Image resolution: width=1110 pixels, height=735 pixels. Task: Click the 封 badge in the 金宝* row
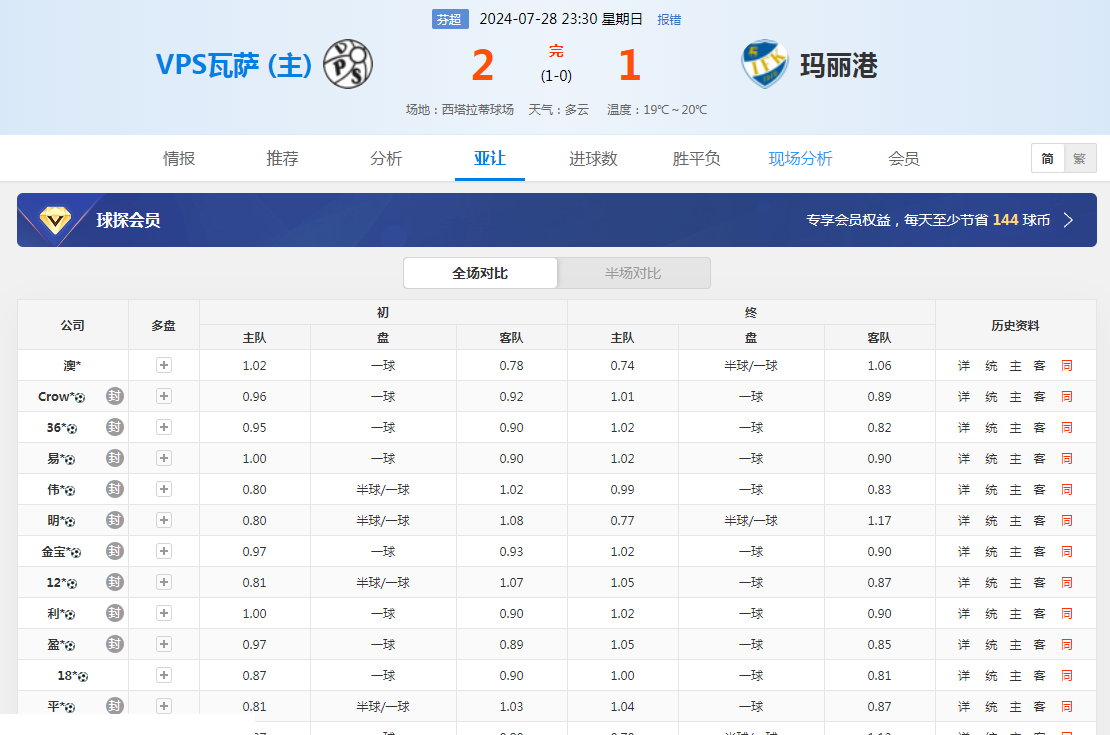(115, 551)
